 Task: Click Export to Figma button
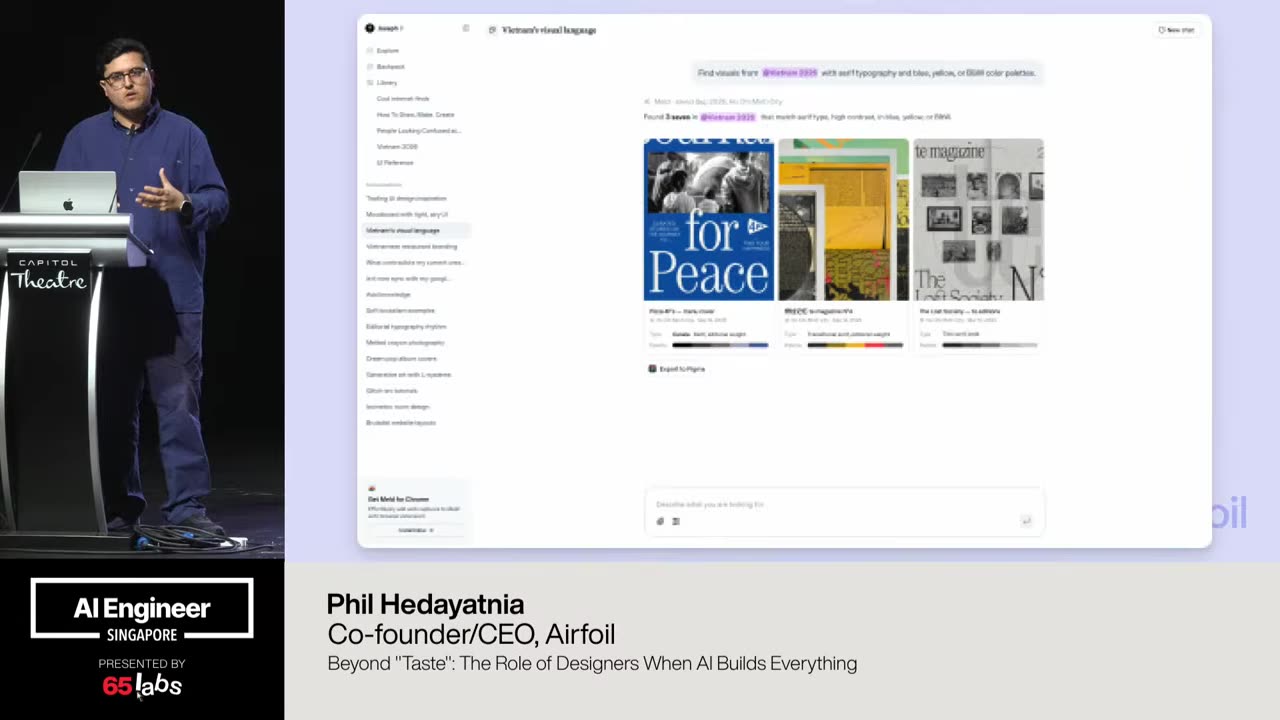point(677,369)
